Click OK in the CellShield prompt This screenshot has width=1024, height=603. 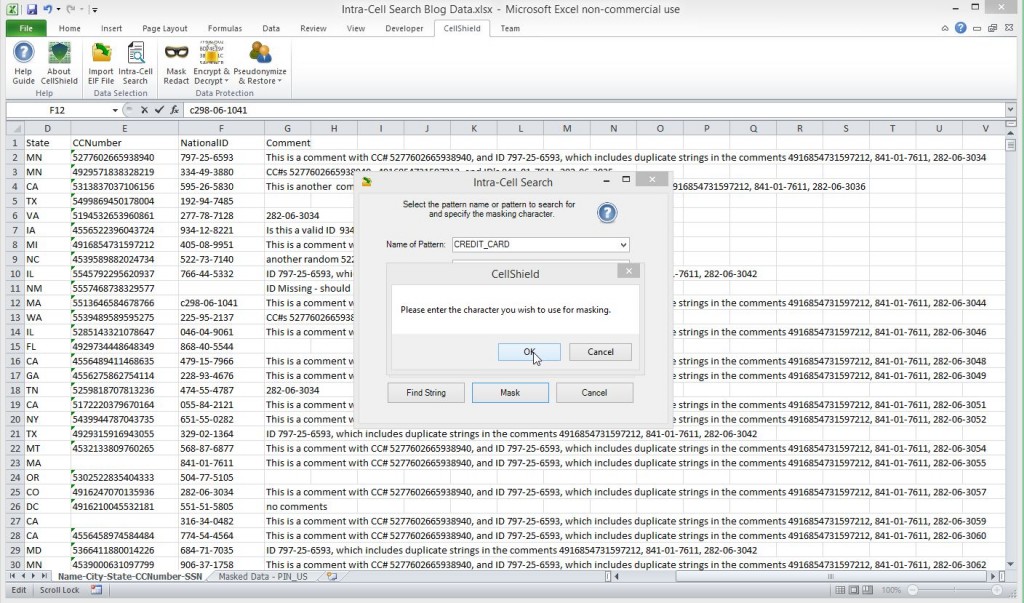tap(529, 351)
